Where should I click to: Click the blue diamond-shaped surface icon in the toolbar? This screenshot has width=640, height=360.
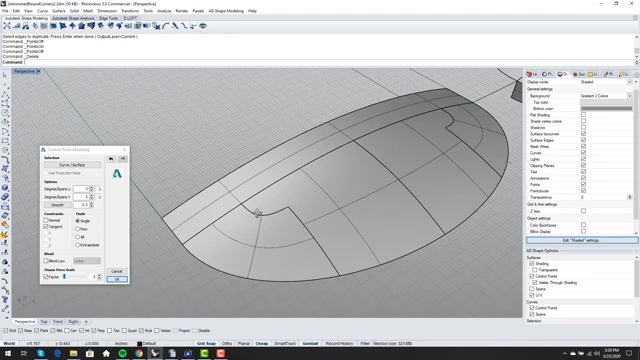[x=72, y=26]
